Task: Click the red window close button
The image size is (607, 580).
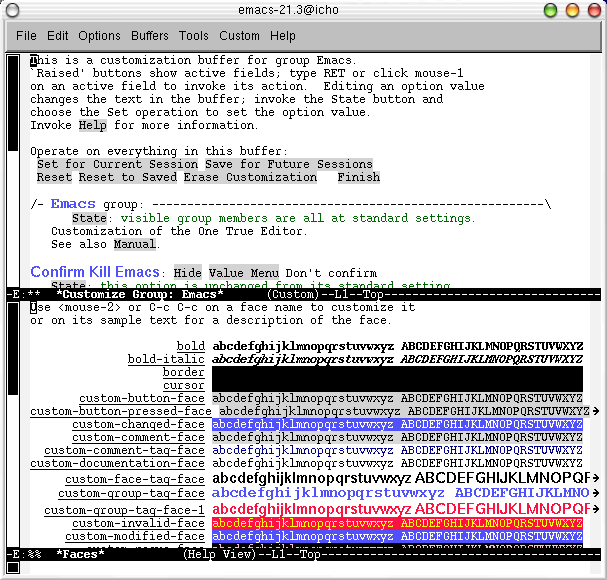Action: [x=594, y=10]
